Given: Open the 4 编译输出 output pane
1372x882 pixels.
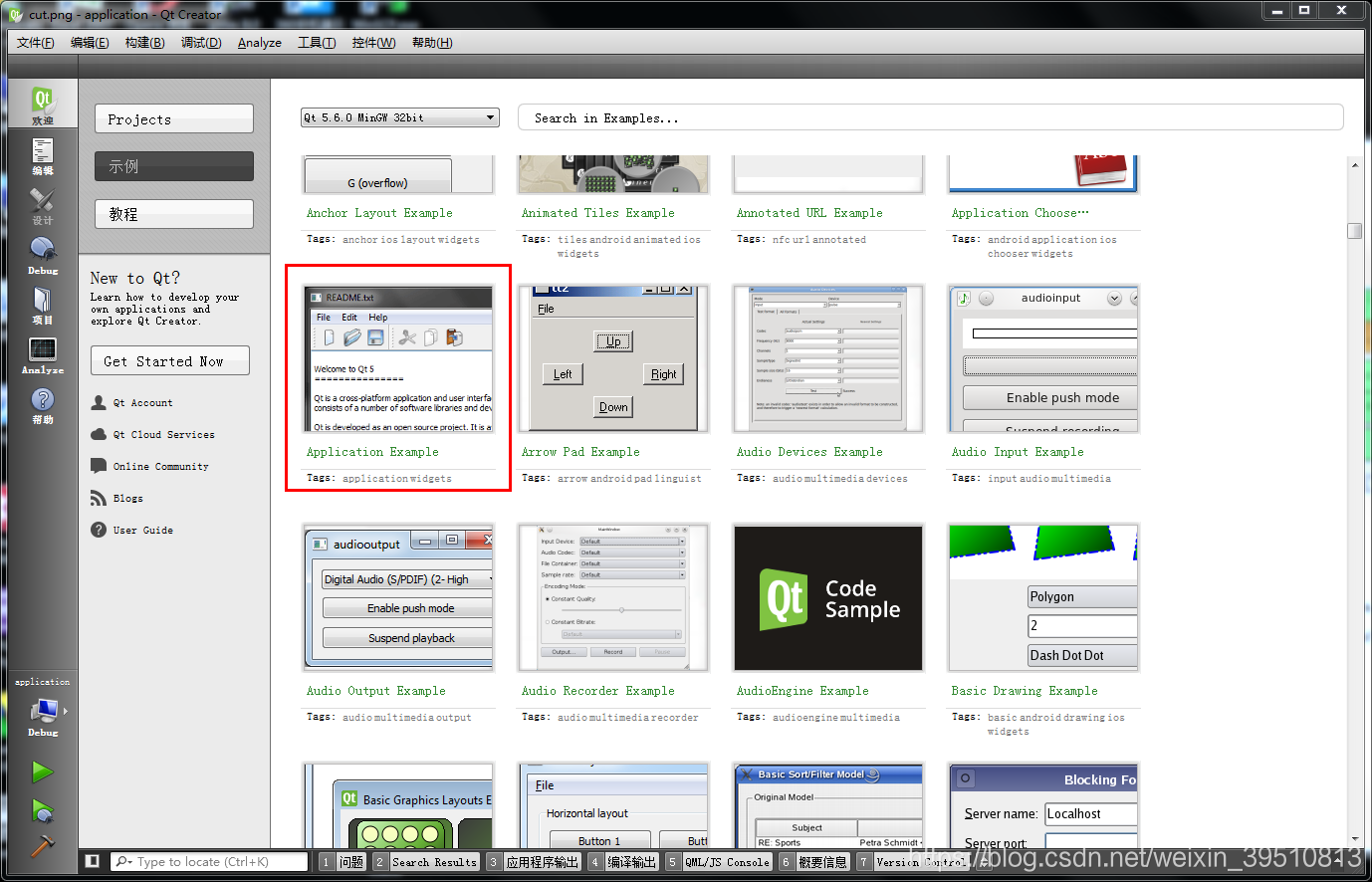Looking at the screenshot, I should (x=623, y=862).
